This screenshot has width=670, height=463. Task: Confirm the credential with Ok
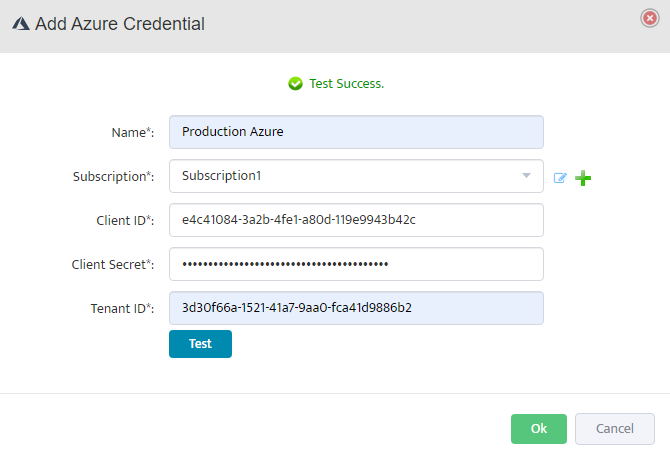click(538, 429)
